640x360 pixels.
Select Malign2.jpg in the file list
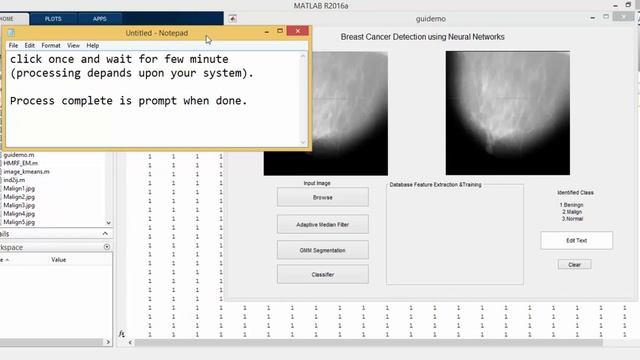pyautogui.click(x=19, y=197)
